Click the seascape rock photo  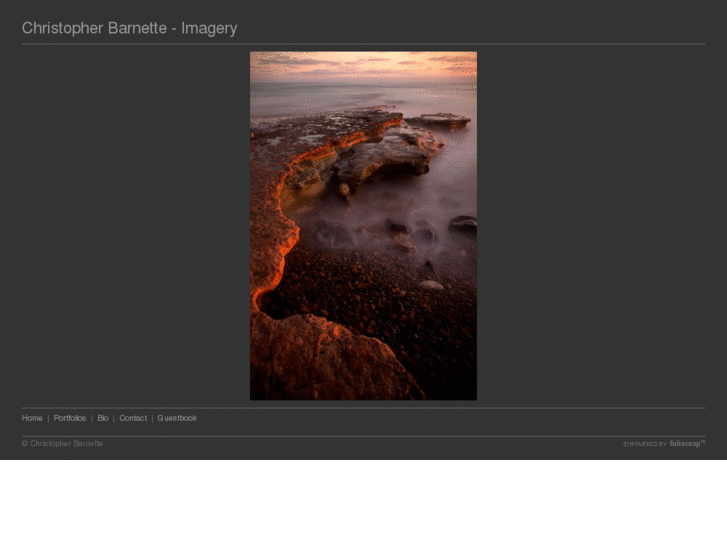(x=363, y=226)
